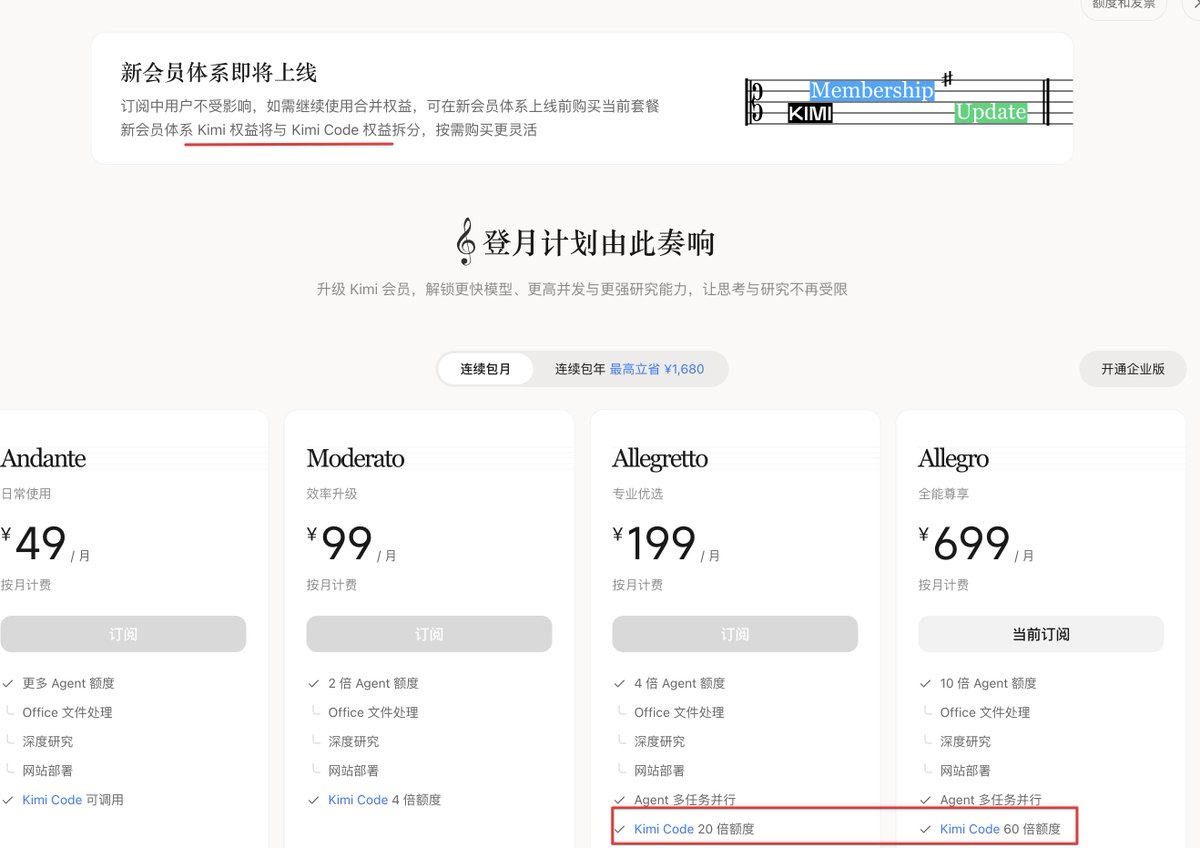Image resolution: width=1200 pixels, height=848 pixels.
Task: Click the 效率升级 subtitle under Moderato
Action: point(331,494)
